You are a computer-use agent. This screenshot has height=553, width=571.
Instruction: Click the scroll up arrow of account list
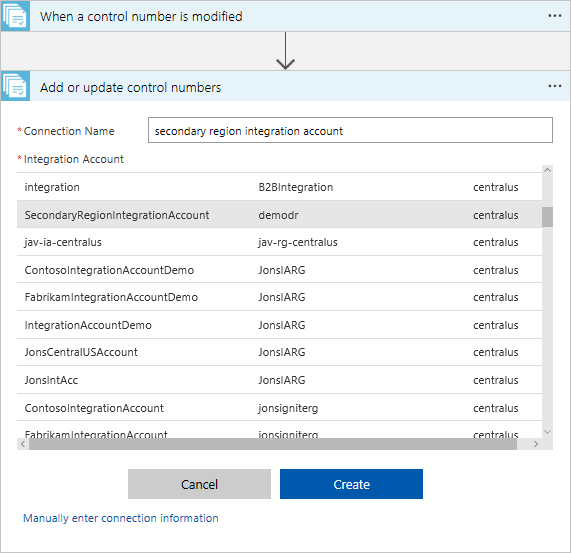coord(547,170)
